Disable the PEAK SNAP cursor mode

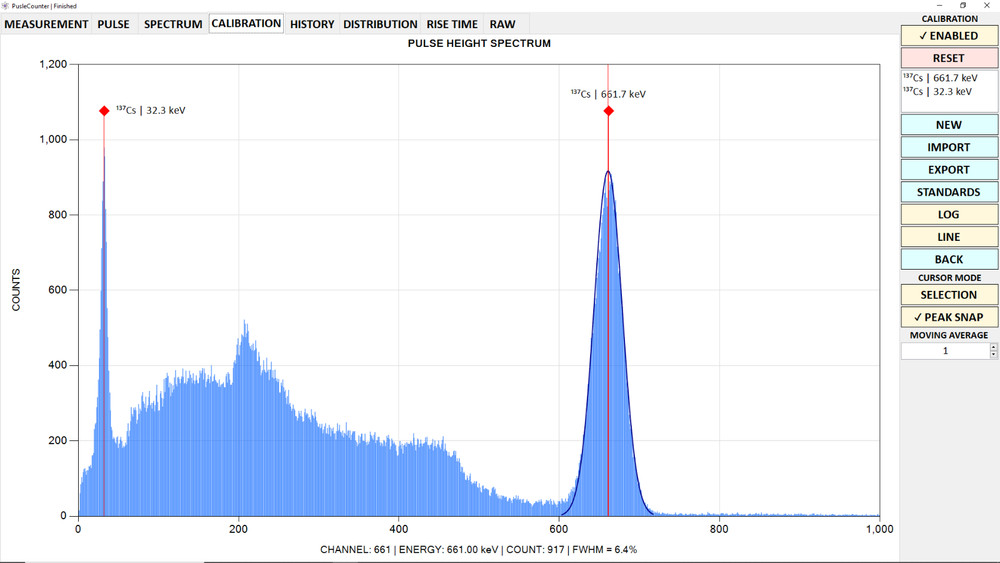tap(948, 317)
